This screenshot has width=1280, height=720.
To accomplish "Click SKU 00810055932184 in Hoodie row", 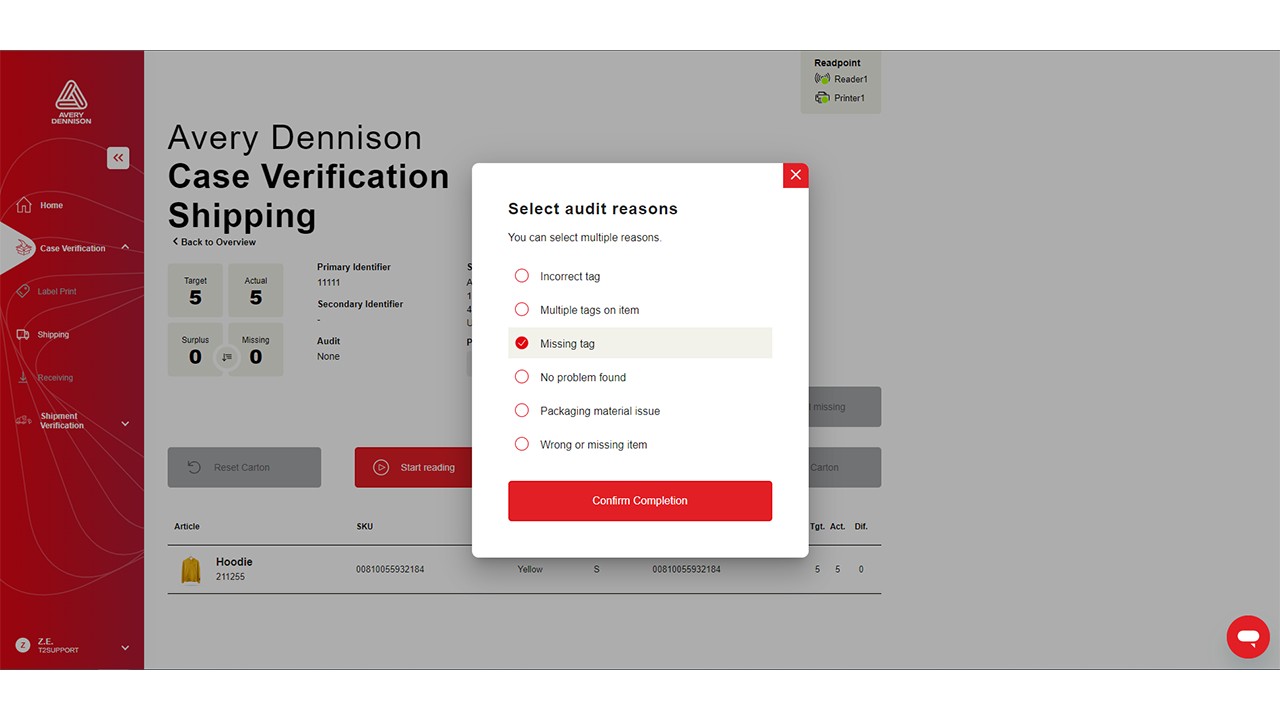I will pyautogui.click(x=390, y=570).
